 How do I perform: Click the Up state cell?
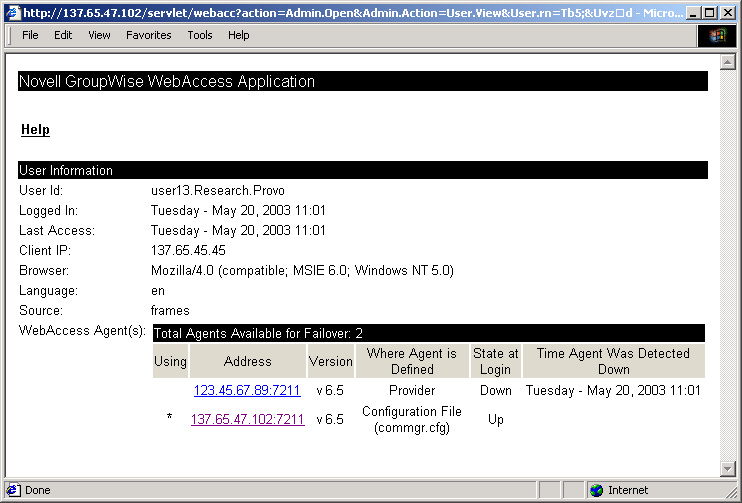[495, 420]
